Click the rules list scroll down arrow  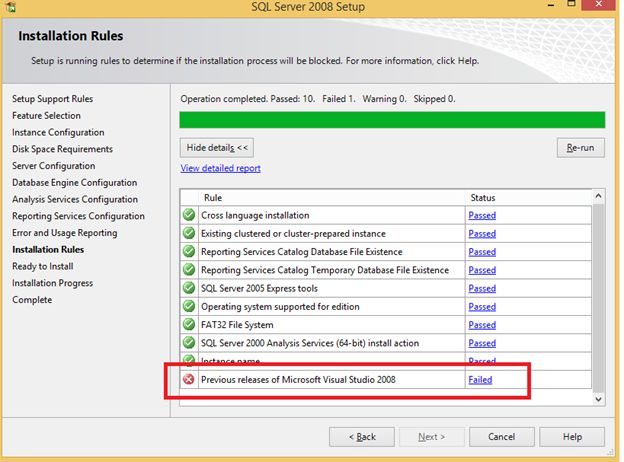point(598,399)
